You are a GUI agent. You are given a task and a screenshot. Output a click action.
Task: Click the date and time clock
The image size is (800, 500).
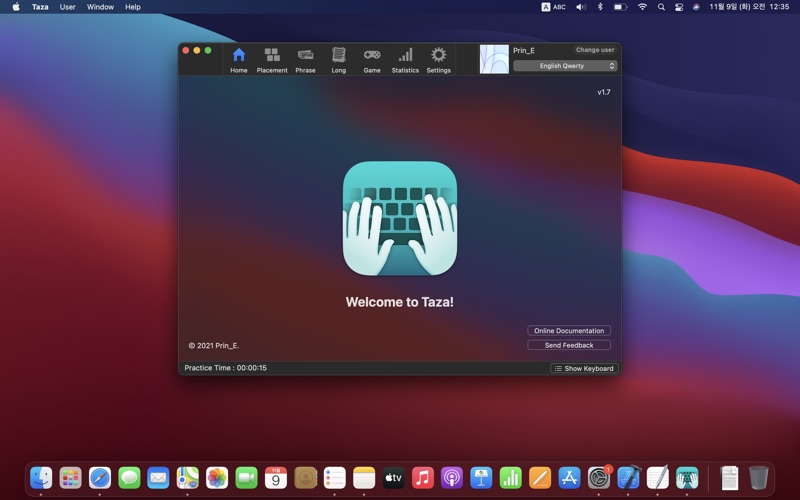coord(749,7)
